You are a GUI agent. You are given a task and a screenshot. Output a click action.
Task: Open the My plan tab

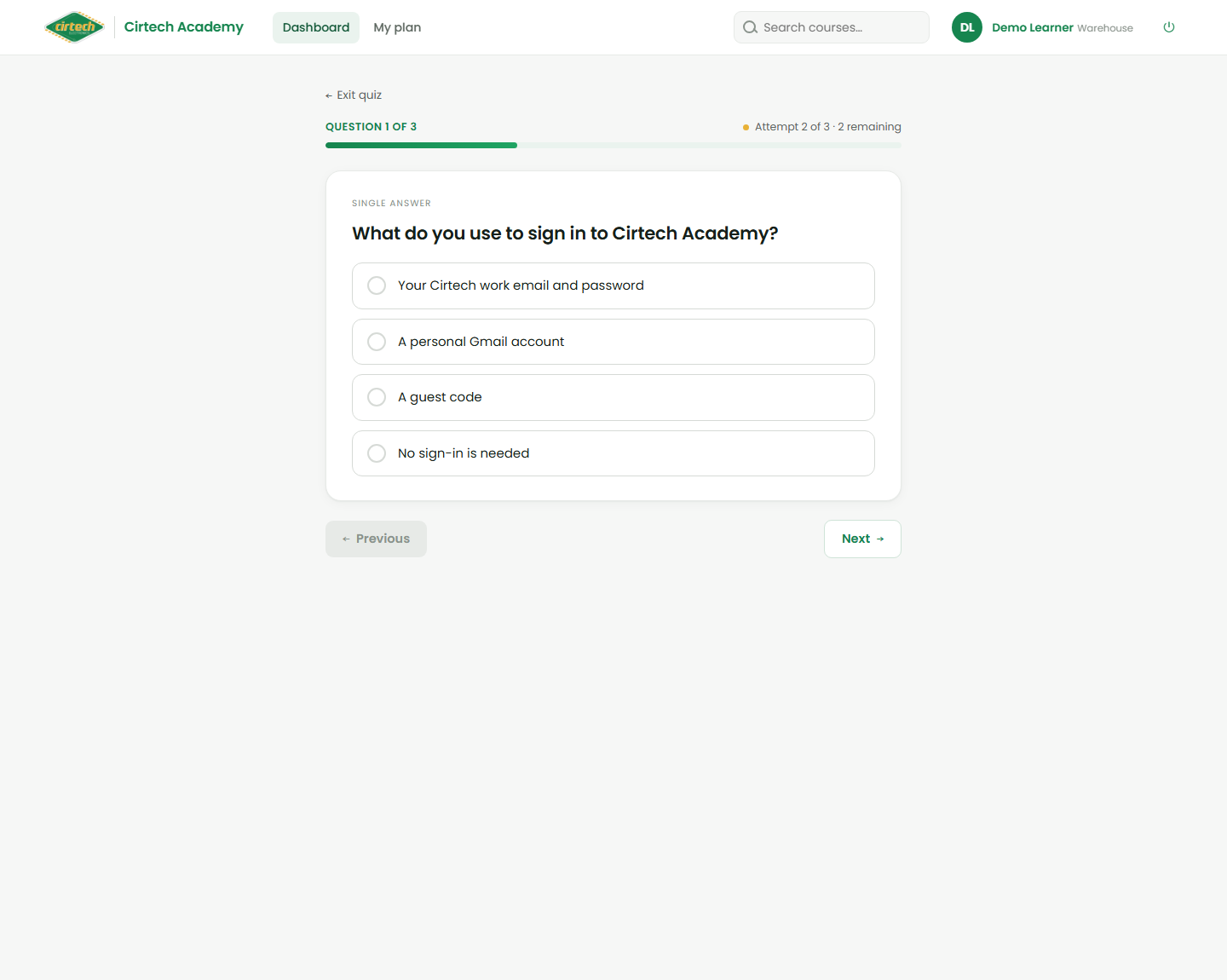click(x=397, y=27)
